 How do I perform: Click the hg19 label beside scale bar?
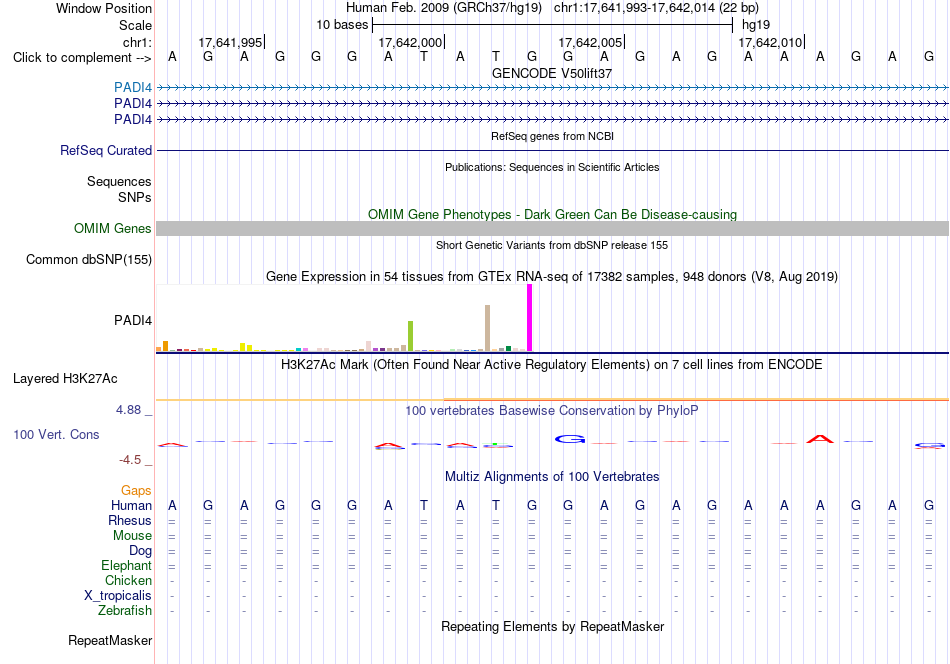756,25
